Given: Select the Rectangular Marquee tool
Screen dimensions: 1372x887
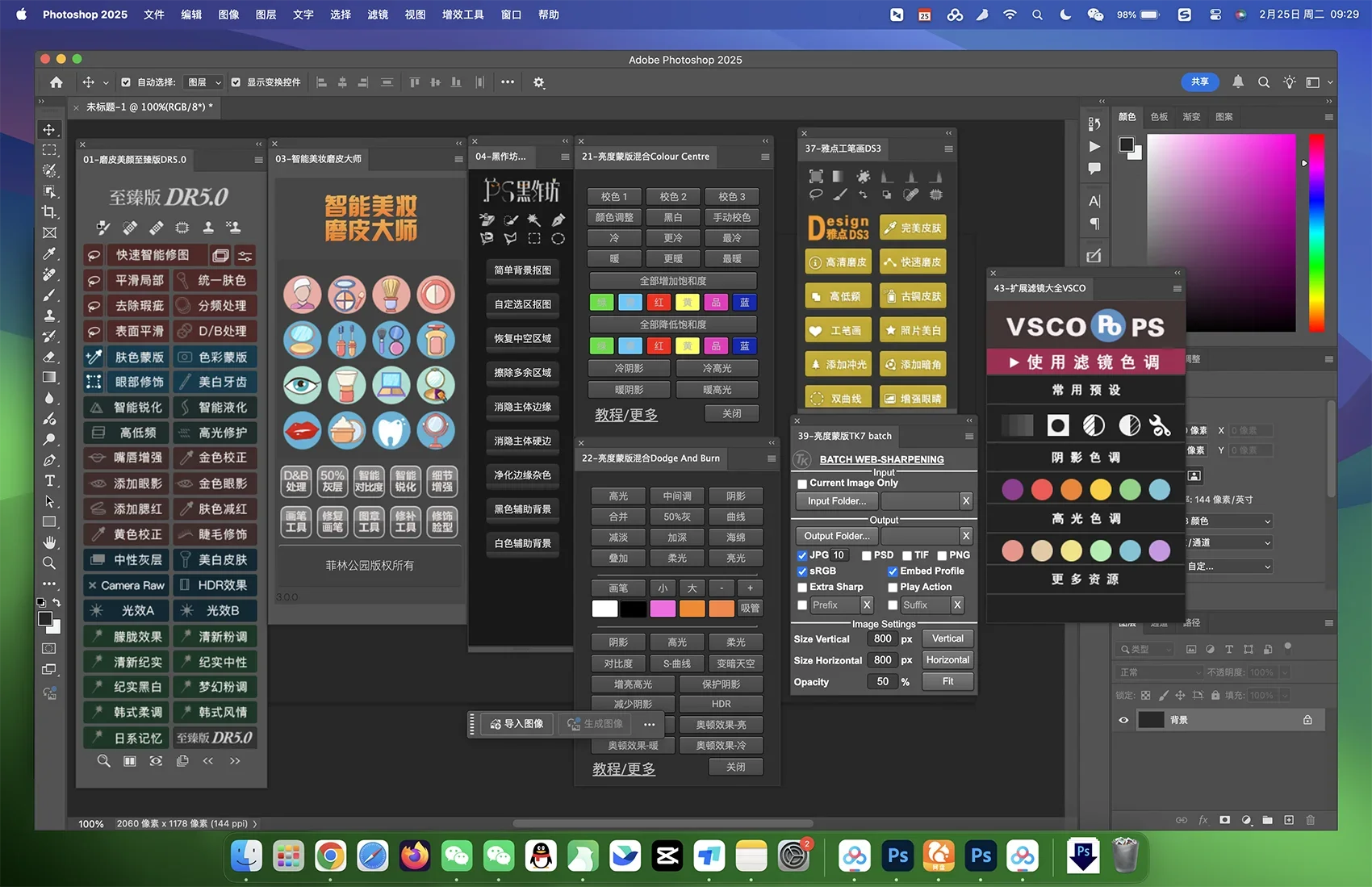Looking at the screenshot, I should tap(49, 150).
